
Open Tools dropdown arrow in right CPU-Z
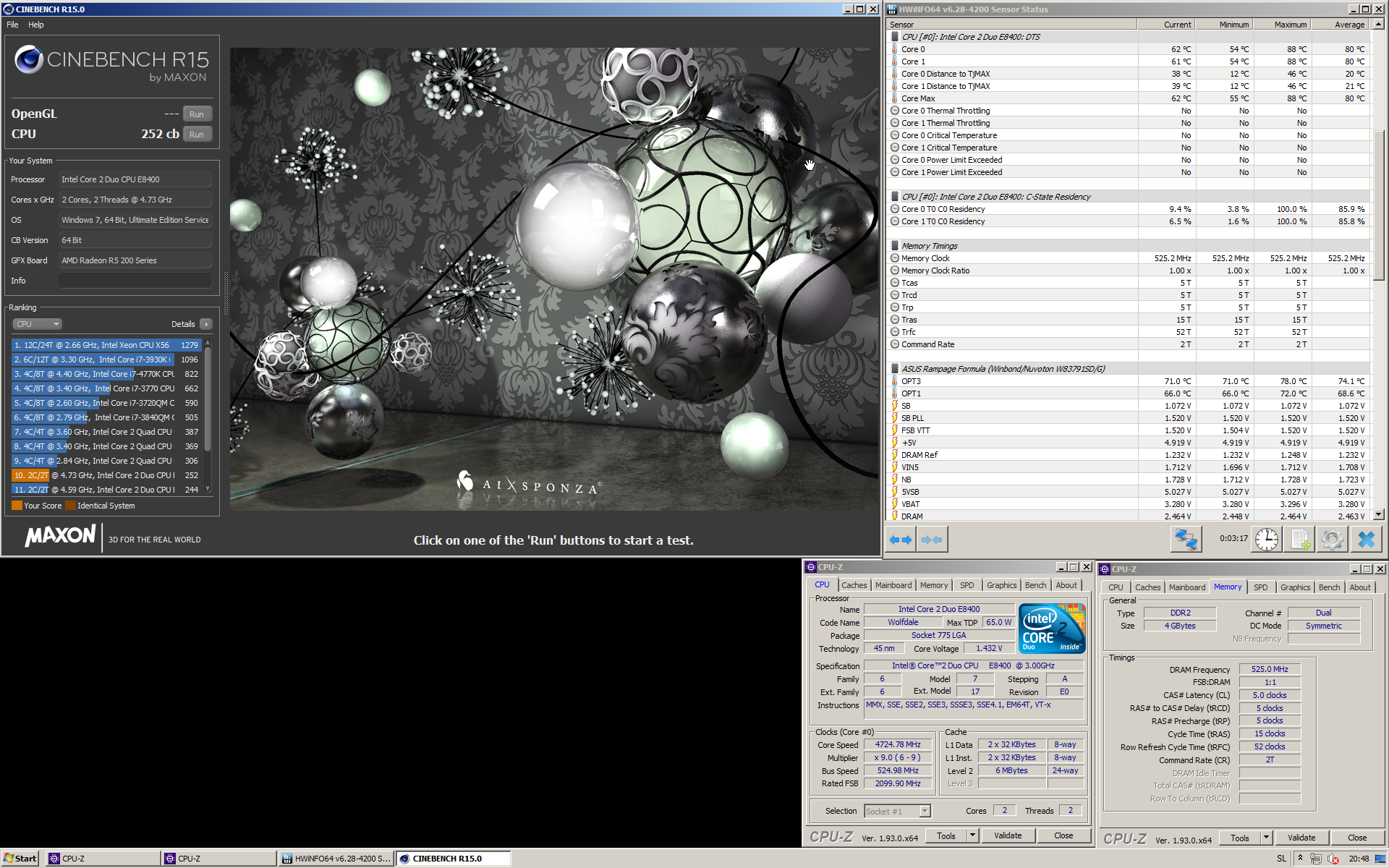[x=1266, y=838]
